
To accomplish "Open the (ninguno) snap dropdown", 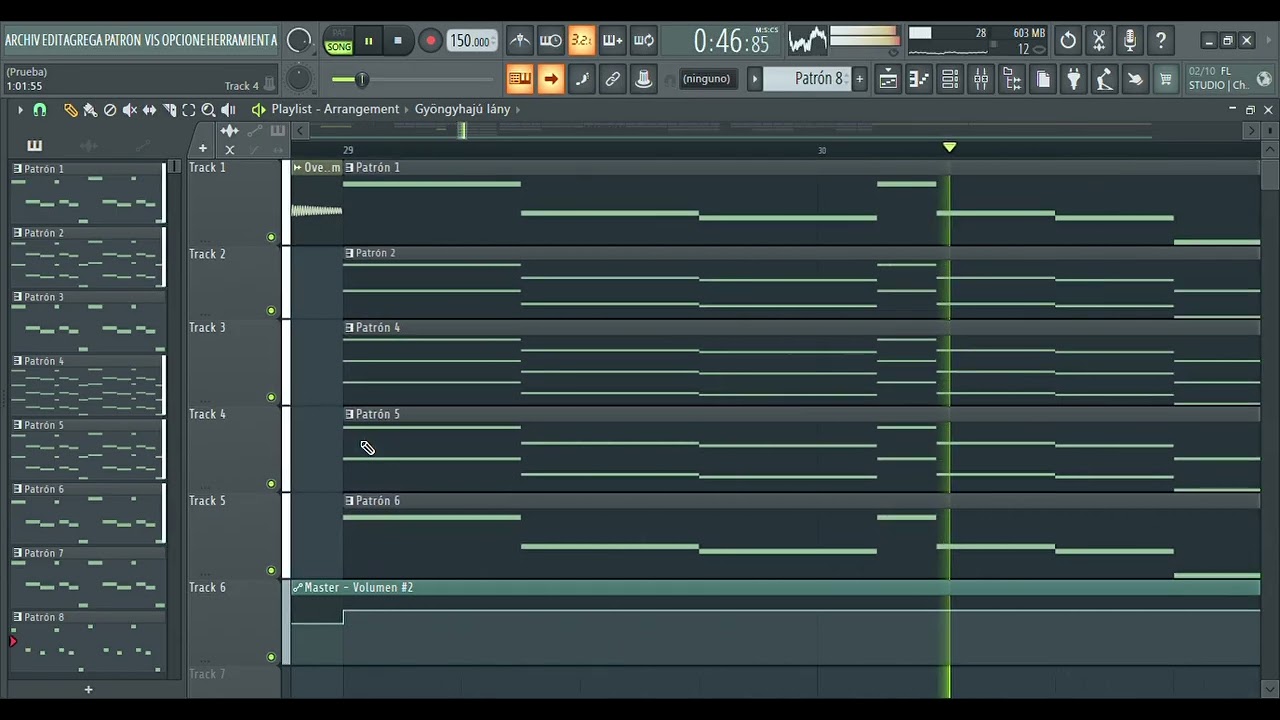I will coord(706,79).
